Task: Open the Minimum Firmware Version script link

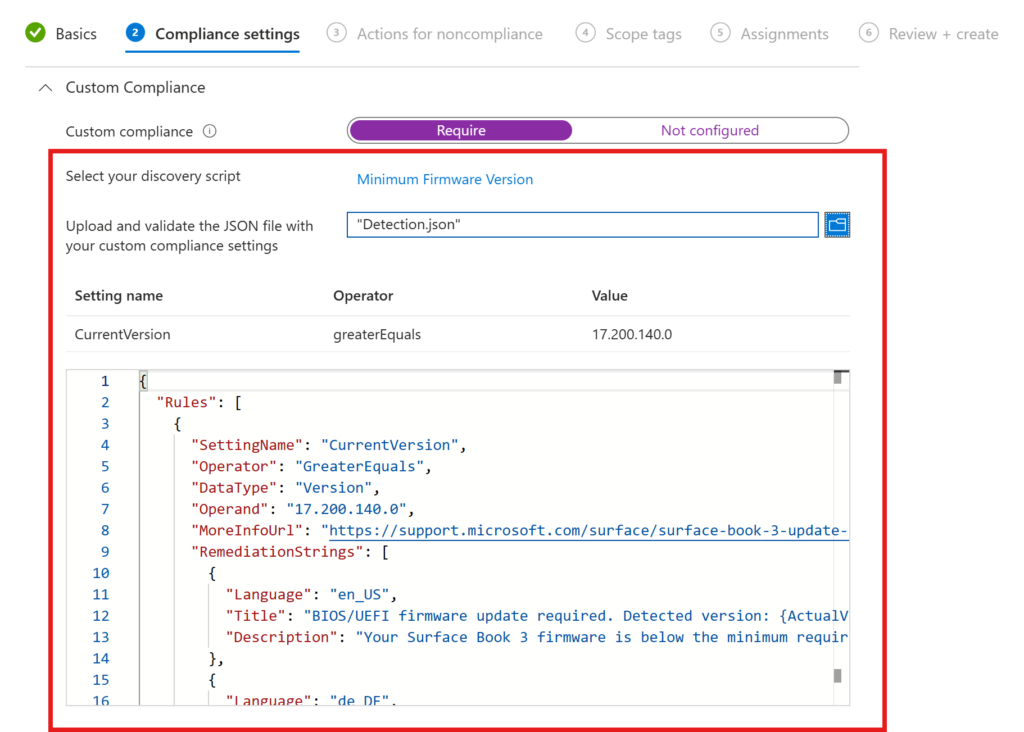Action: pyautogui.click(x=445, y=180)
